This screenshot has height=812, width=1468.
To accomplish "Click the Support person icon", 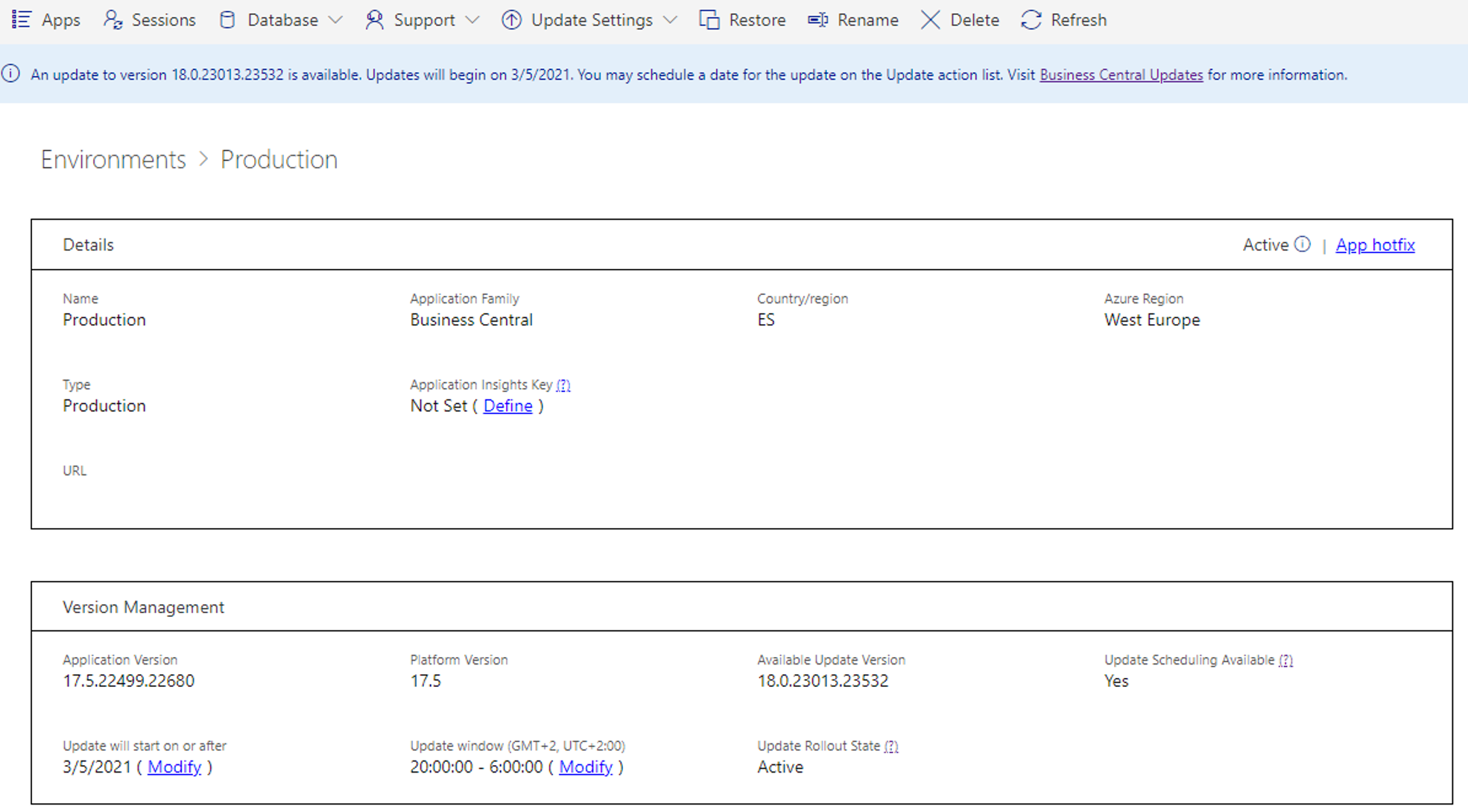I will point(374,19).
